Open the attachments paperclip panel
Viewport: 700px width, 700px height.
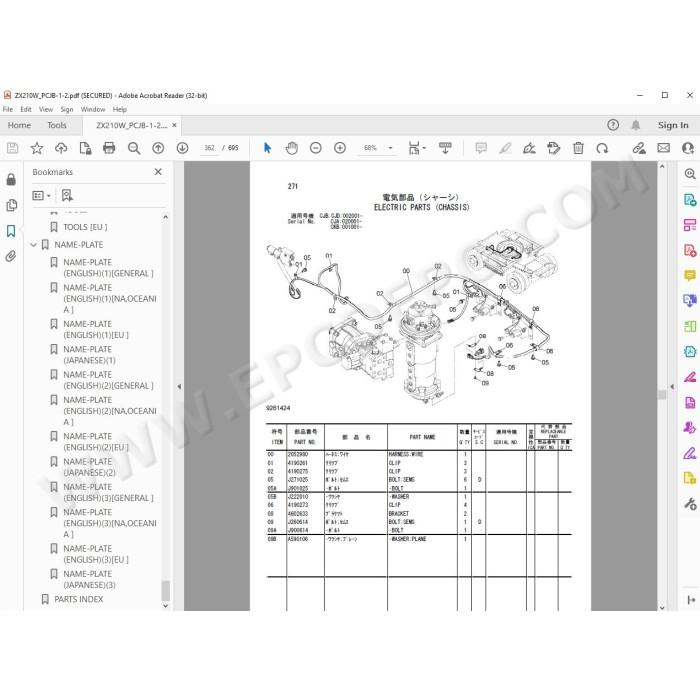11,256
